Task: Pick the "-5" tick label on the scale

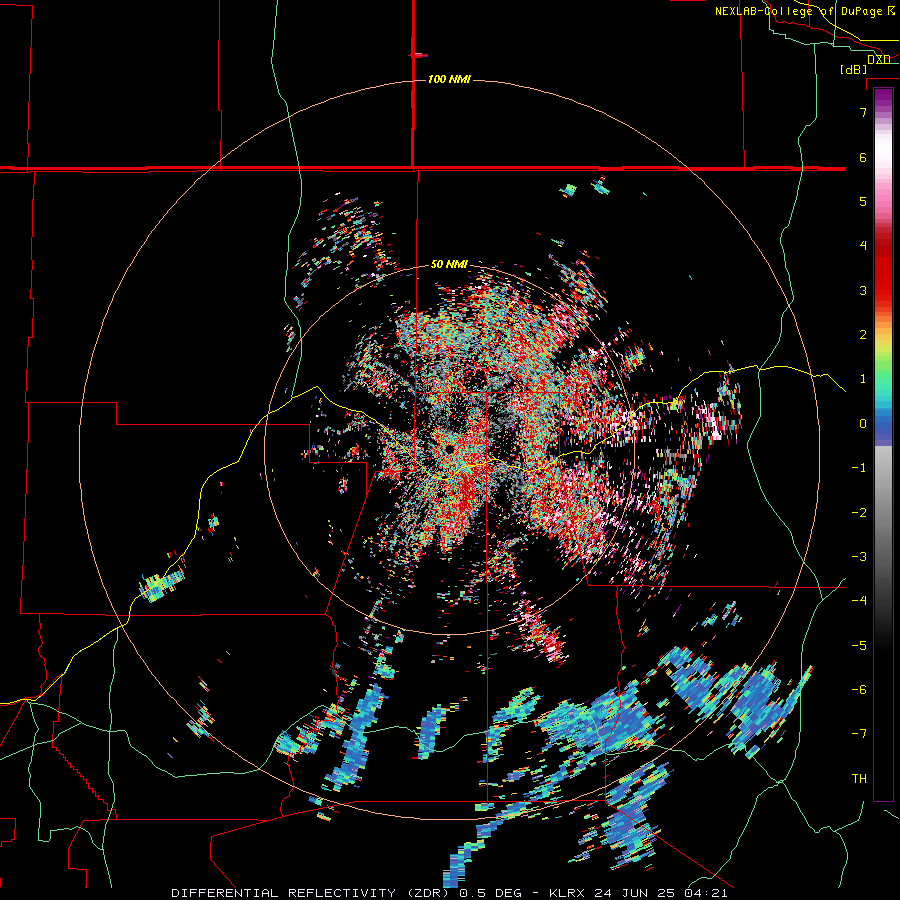Action: tap(859, 646)
